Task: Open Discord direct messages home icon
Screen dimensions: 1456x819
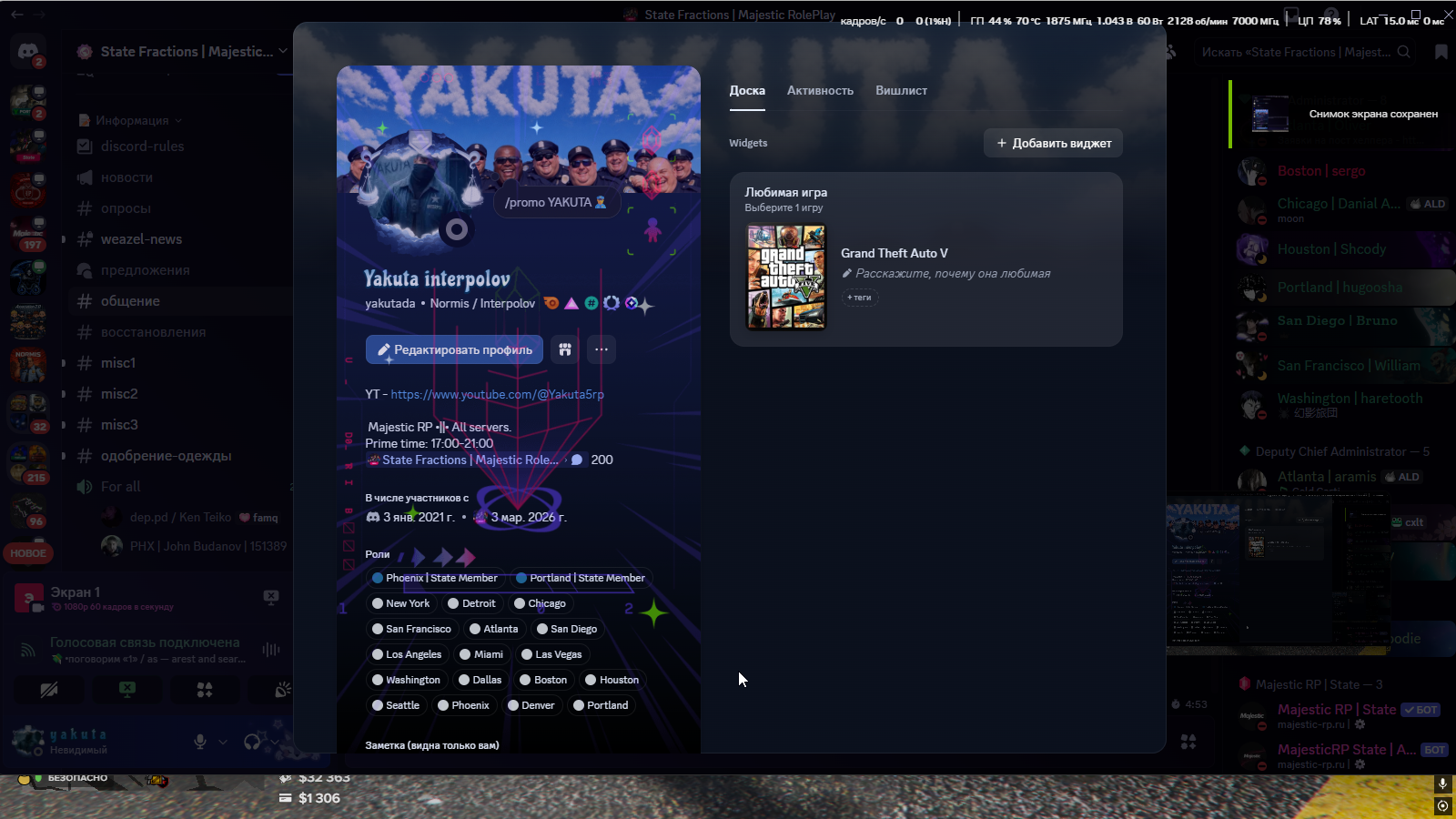Action: point(28,52)
